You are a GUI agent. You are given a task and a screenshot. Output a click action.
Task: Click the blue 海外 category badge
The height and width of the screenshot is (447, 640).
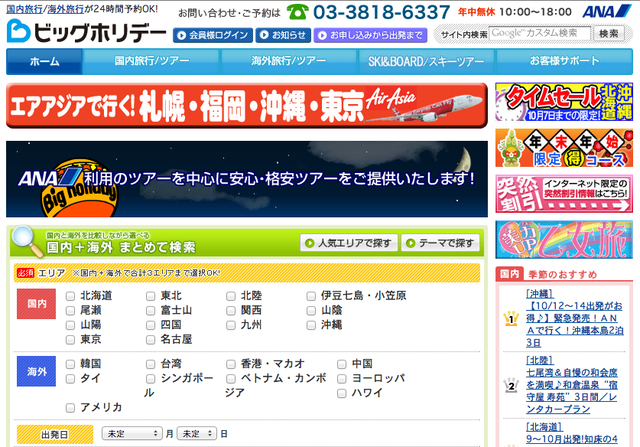pyautogui.click(x=36, y=371)
